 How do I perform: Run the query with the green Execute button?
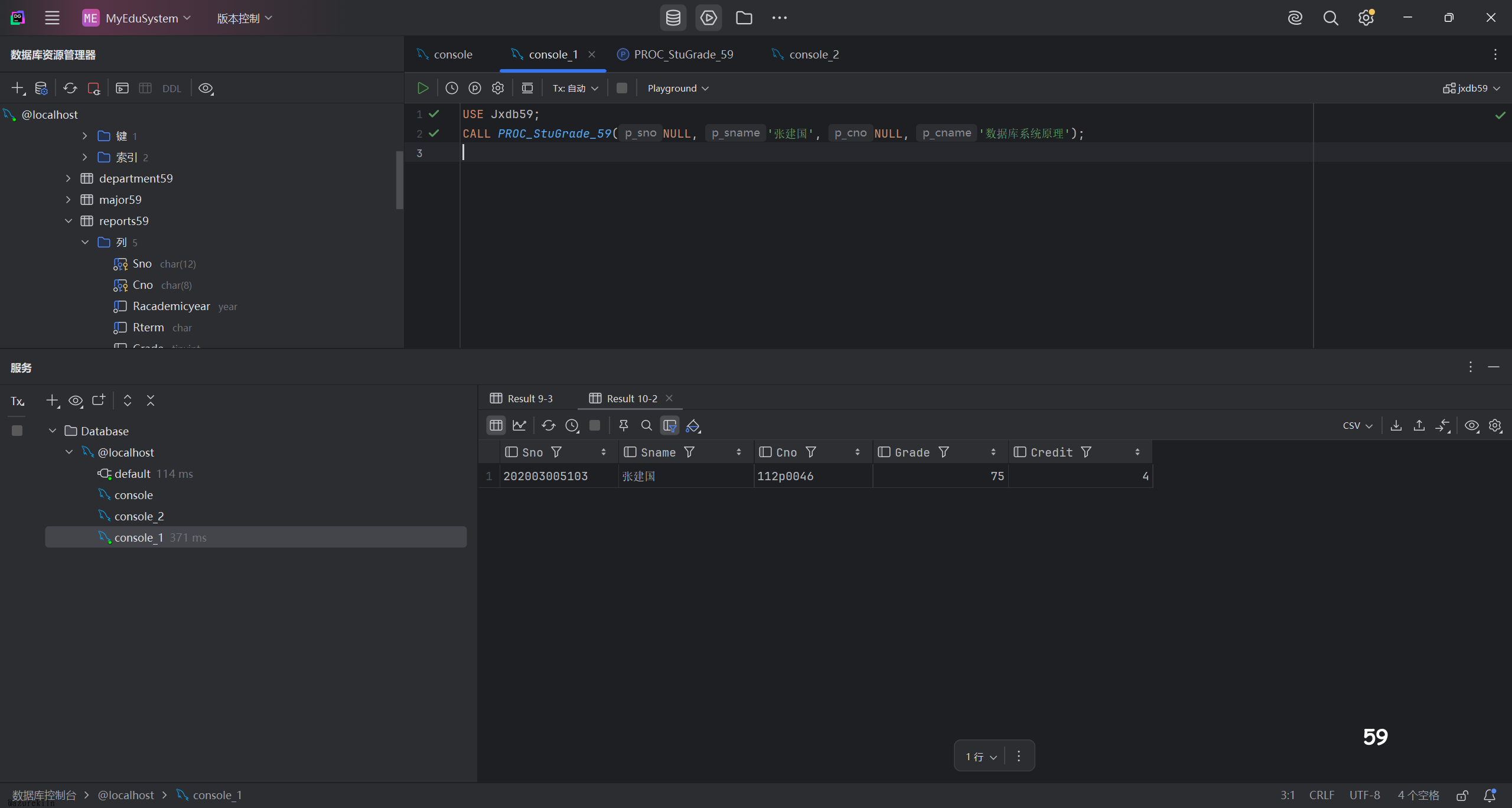pos(422,88)
